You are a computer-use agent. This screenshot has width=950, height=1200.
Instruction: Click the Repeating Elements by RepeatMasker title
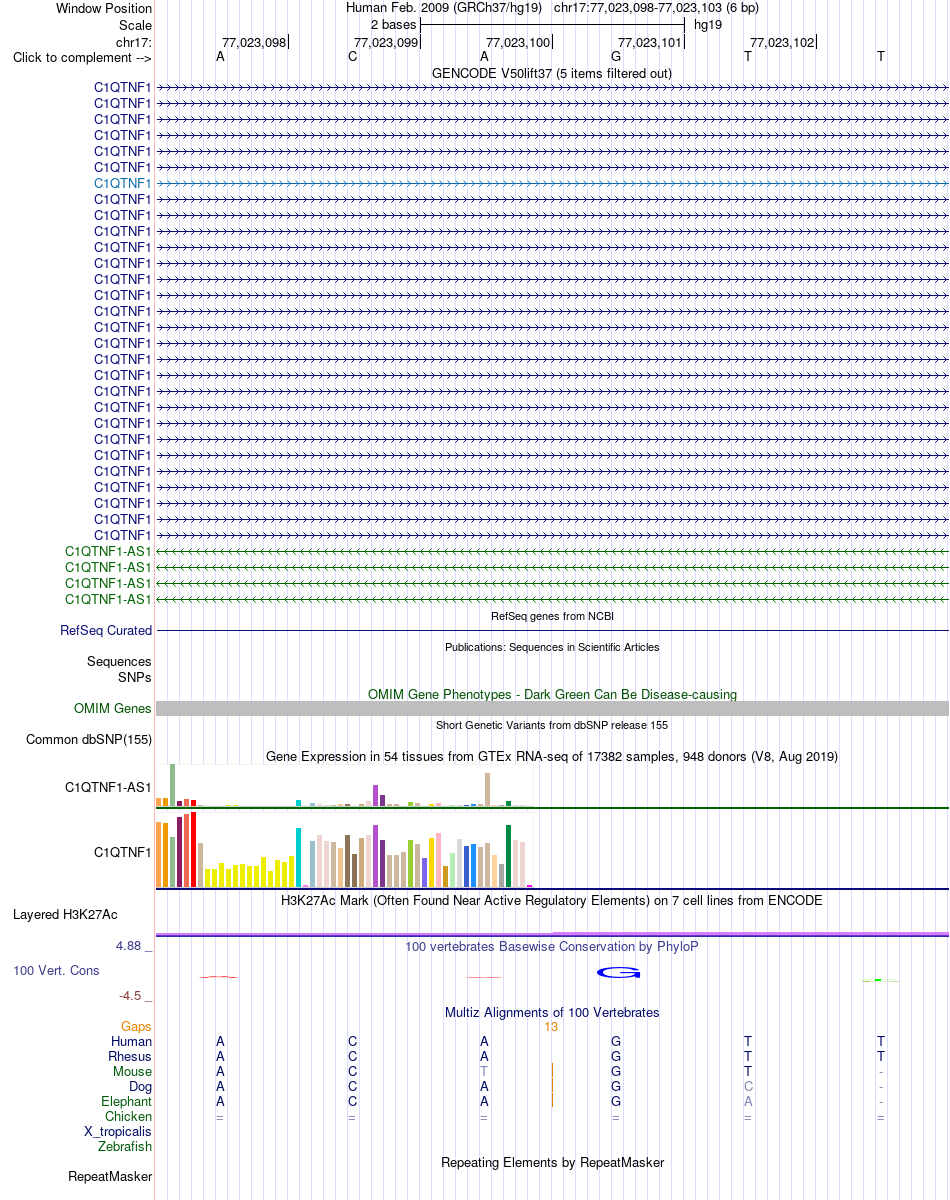coord(552,1163)
